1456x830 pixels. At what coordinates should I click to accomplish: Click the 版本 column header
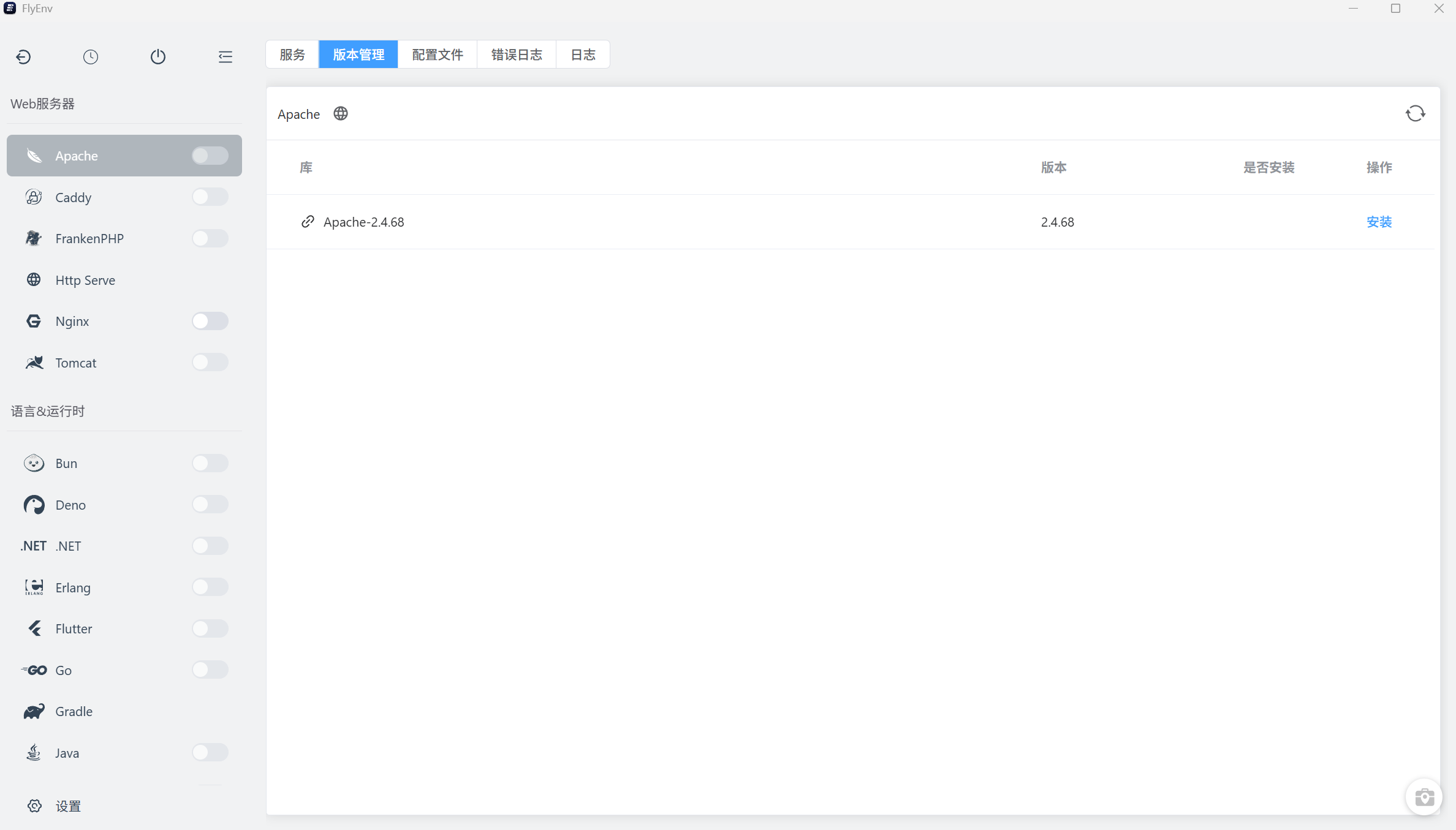point(1054,167)
